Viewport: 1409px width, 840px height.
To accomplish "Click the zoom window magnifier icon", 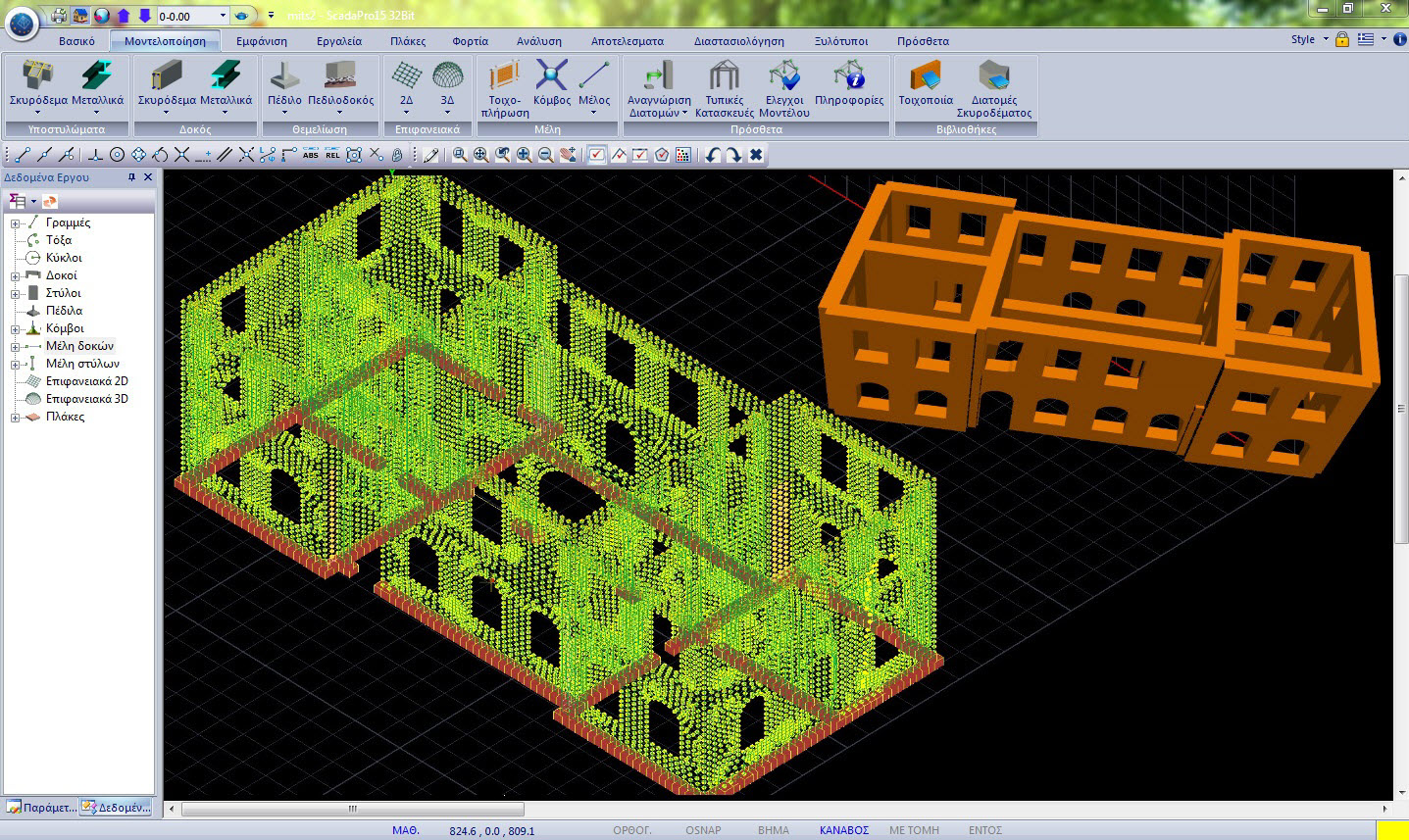I will 460,155.
